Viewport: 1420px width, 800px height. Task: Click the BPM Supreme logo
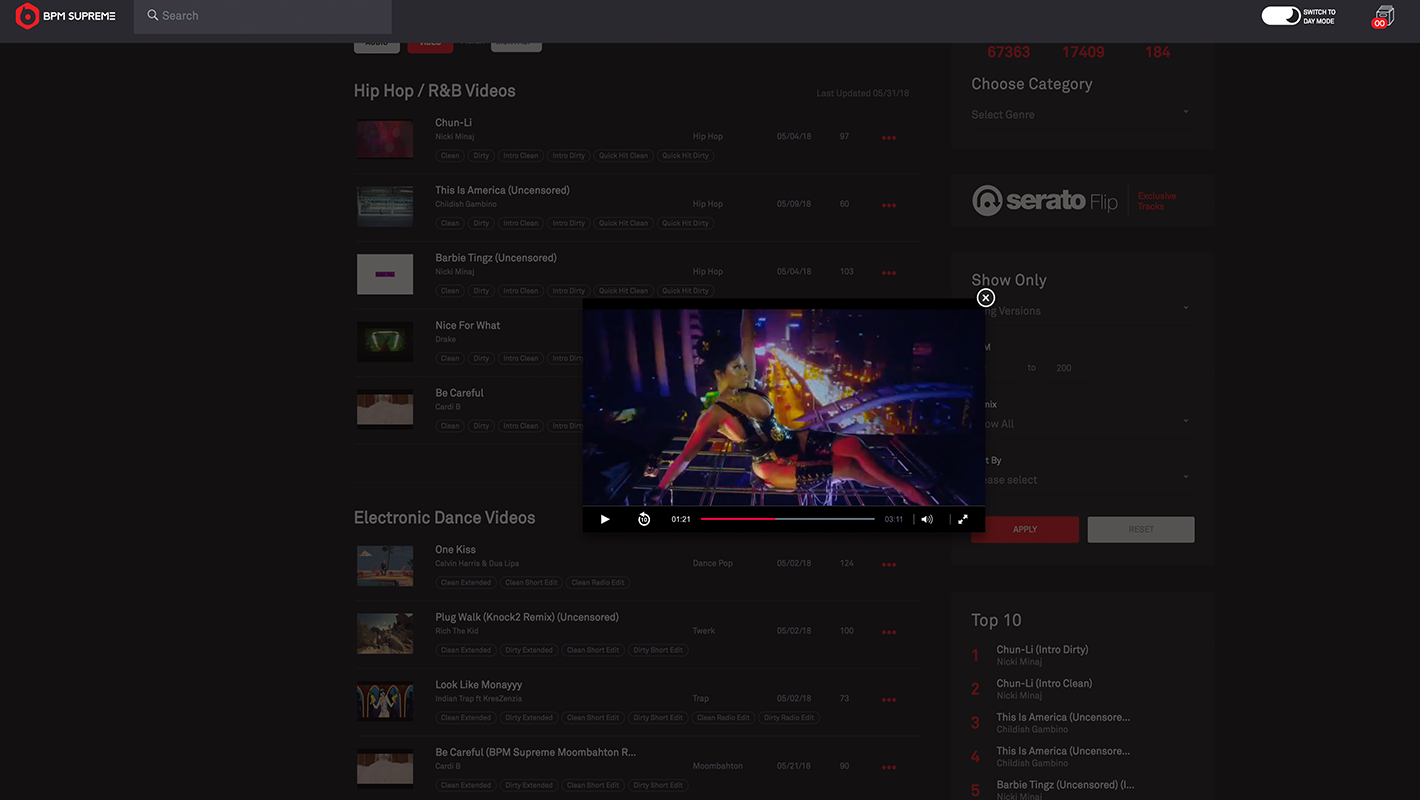(x=66, y=16)
